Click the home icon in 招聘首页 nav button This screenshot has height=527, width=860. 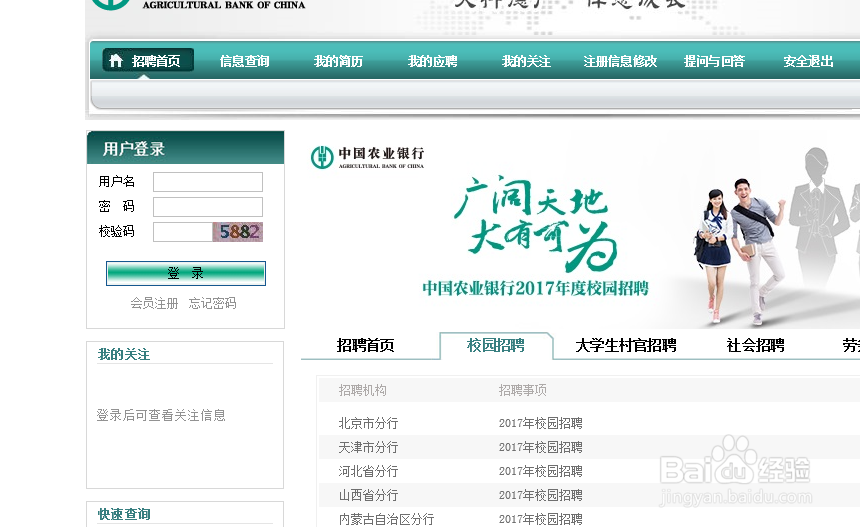click(116, 60)
